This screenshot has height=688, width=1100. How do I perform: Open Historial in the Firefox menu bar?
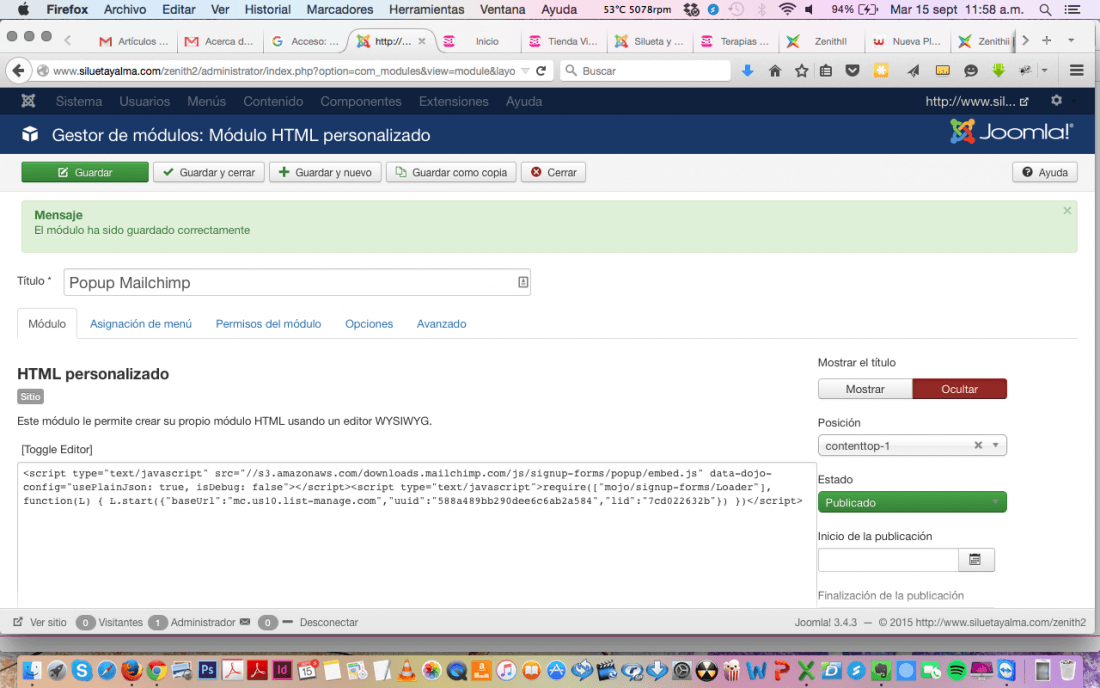[x=267, y=10]
